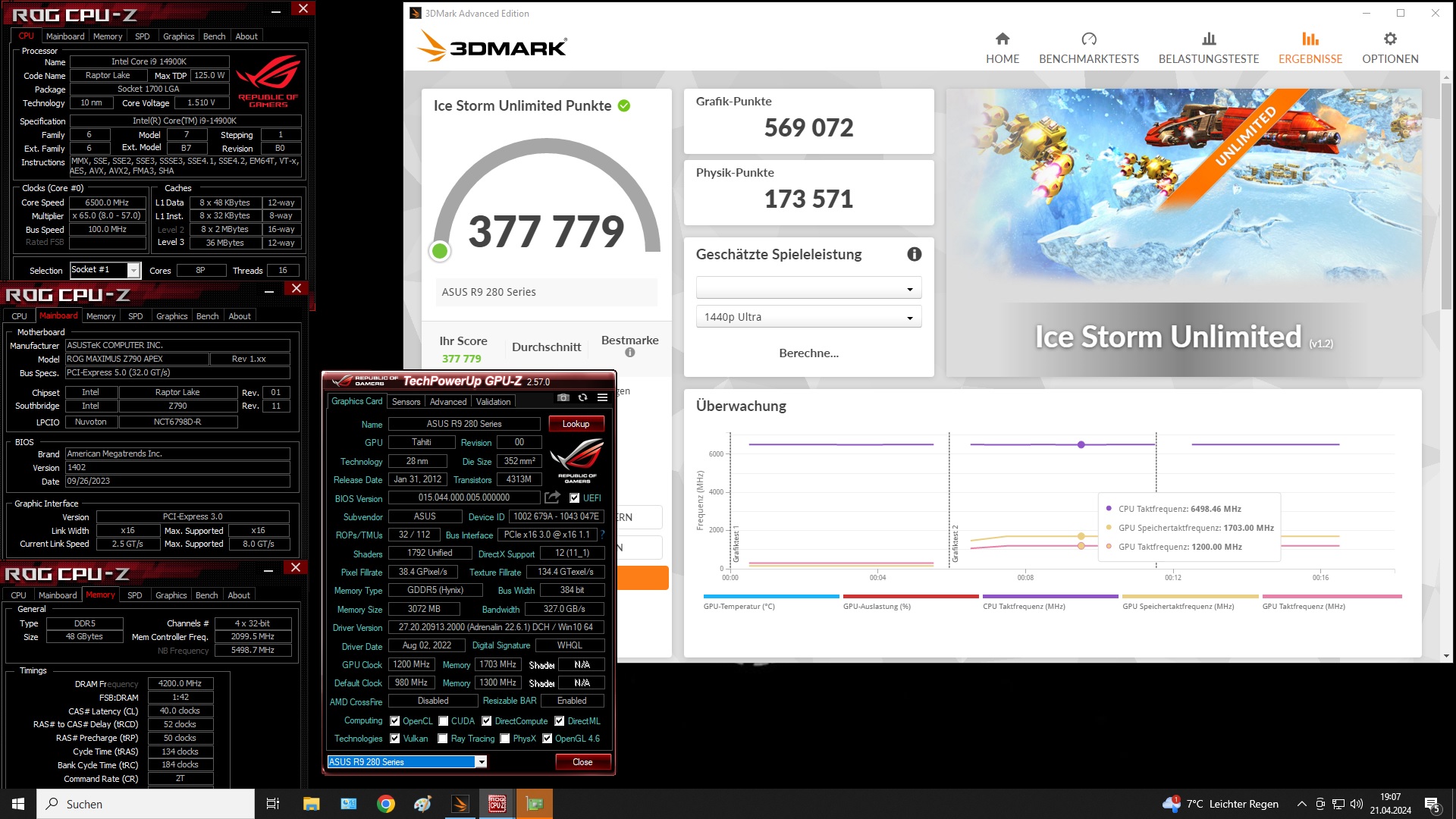Click the info icon next to Geschätzte Spieleleistung
Viewport: 1456px width, 819px height.
pyautogui.click(x=914, y=254)
